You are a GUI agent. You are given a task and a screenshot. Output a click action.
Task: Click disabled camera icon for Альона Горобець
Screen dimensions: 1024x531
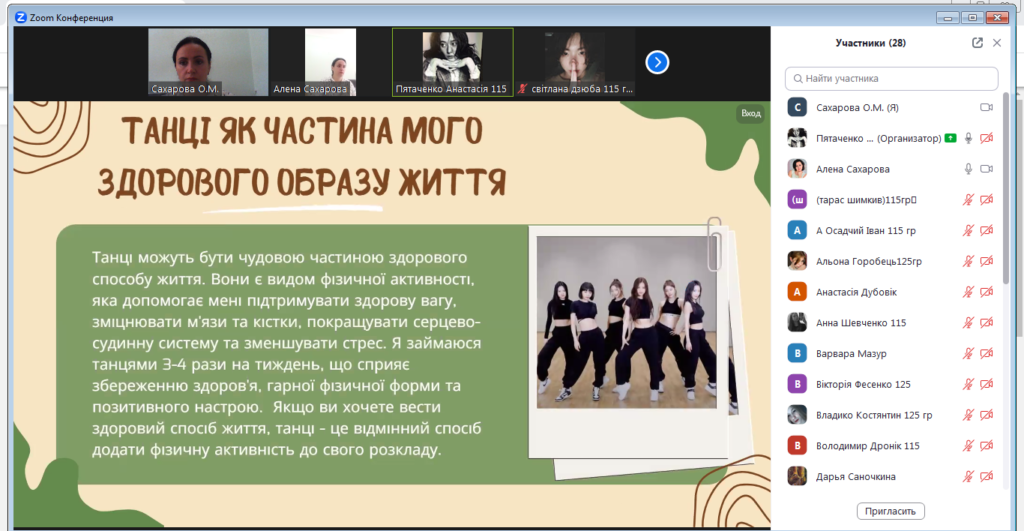click(x=986, y=261)
